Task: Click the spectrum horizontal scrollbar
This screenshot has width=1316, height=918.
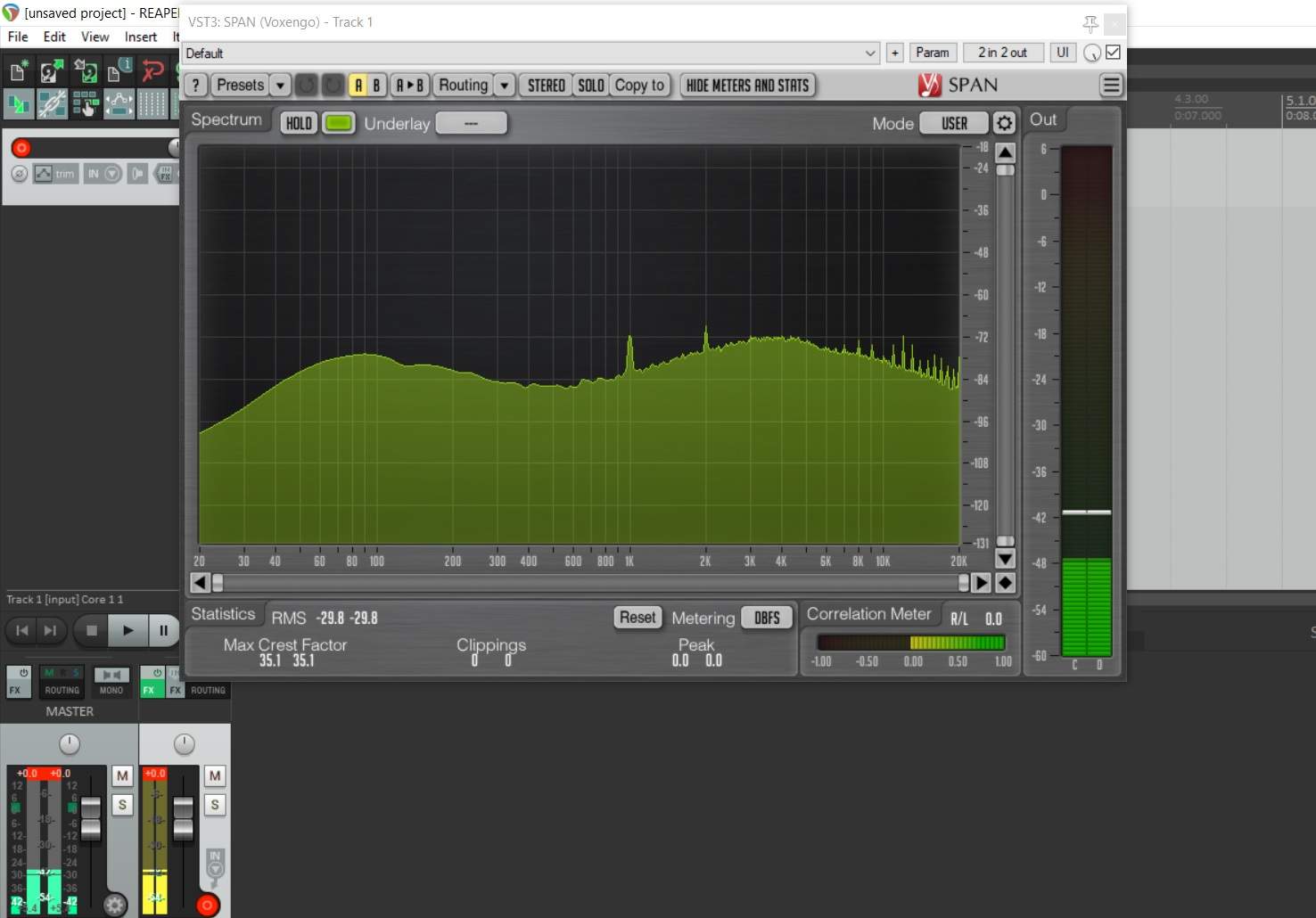Action: click(x=590, y=583)
